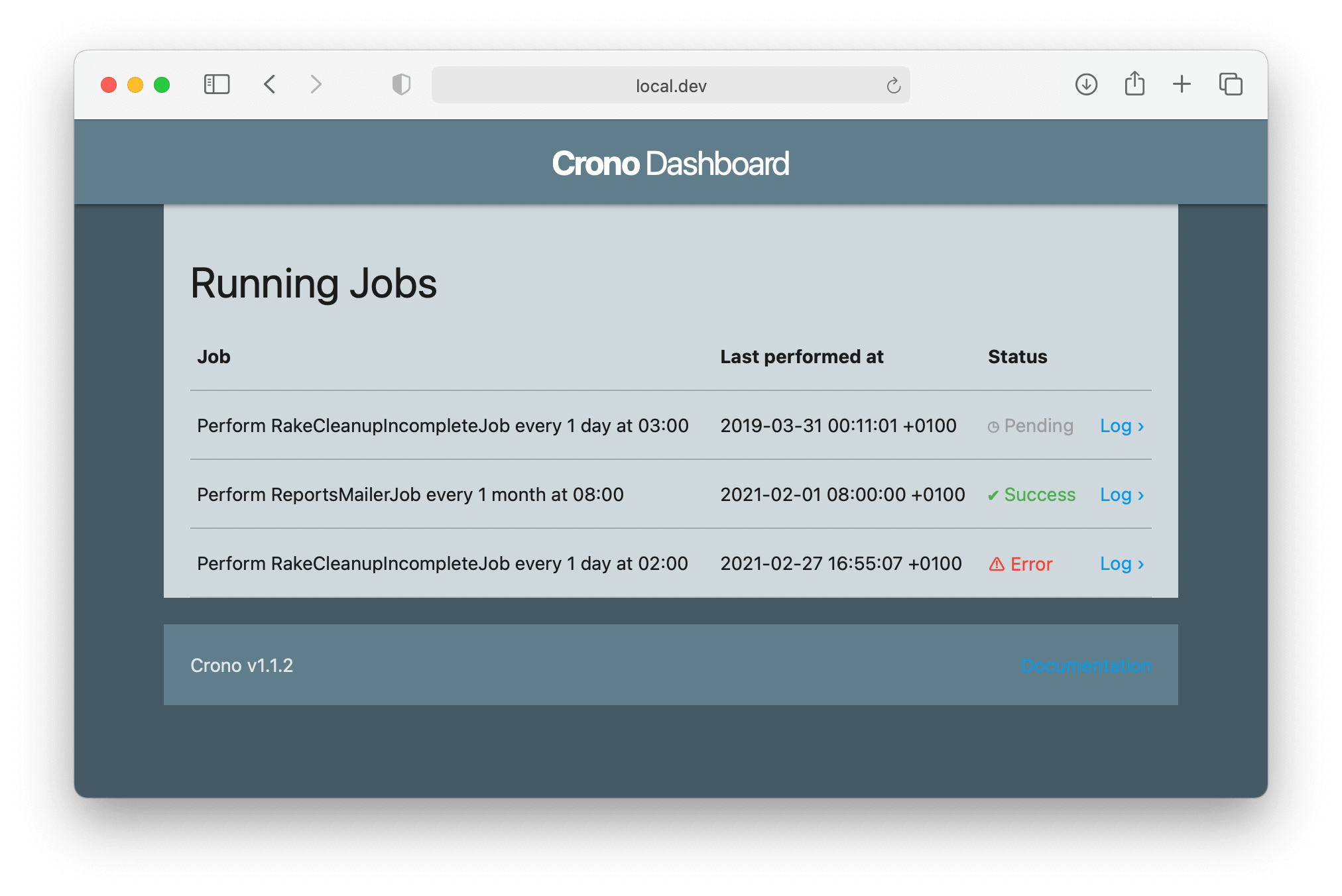Screen dimensions: 1342x896
Task: Click the Pending status text
Action: 1039,426
